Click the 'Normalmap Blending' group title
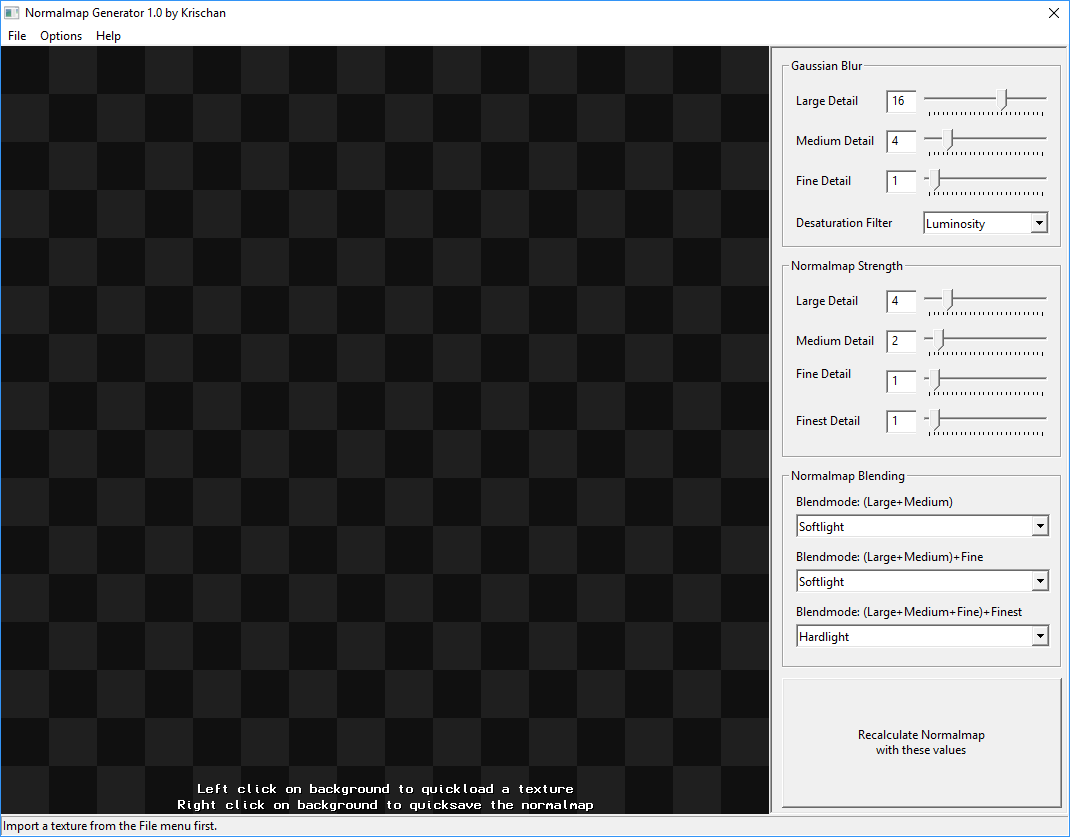1070x837 pixels. pos(848,476)
